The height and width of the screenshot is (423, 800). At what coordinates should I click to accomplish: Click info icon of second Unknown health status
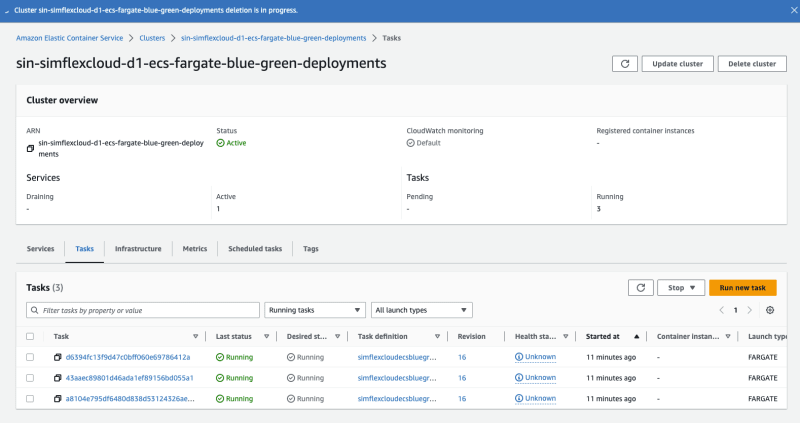pos(519,378)
